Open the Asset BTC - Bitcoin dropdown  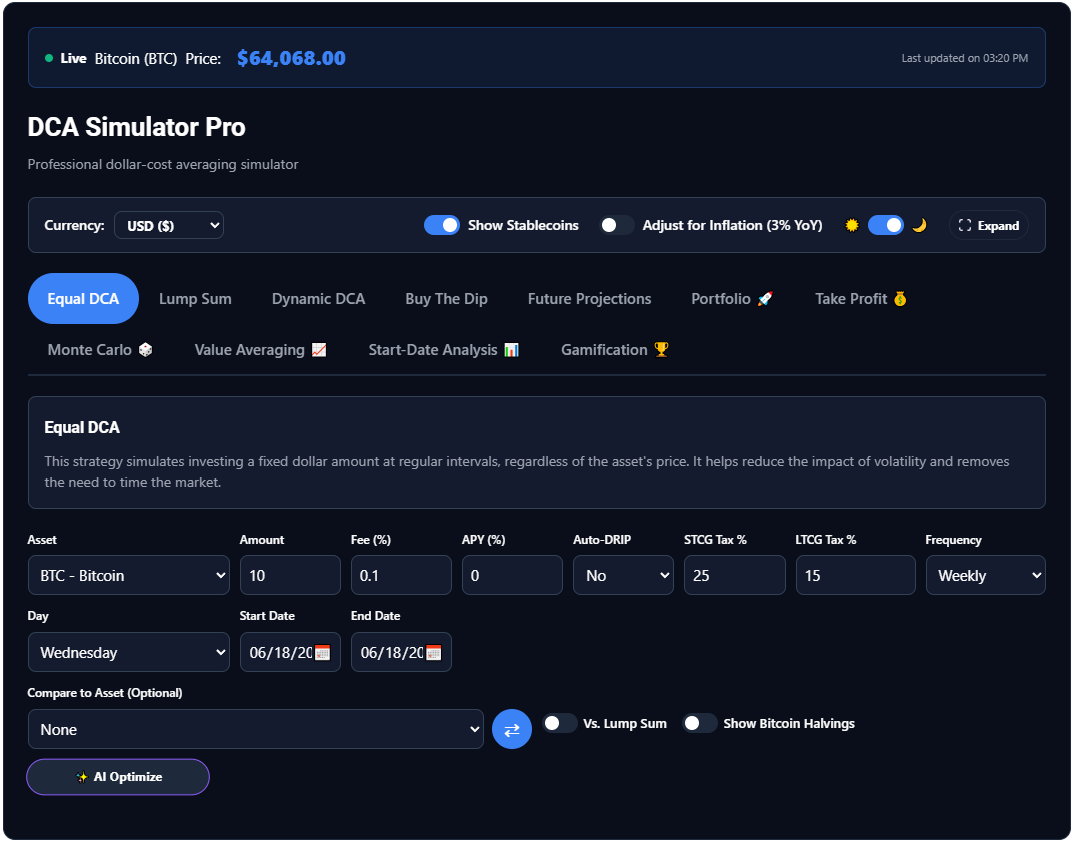point(129,575)
